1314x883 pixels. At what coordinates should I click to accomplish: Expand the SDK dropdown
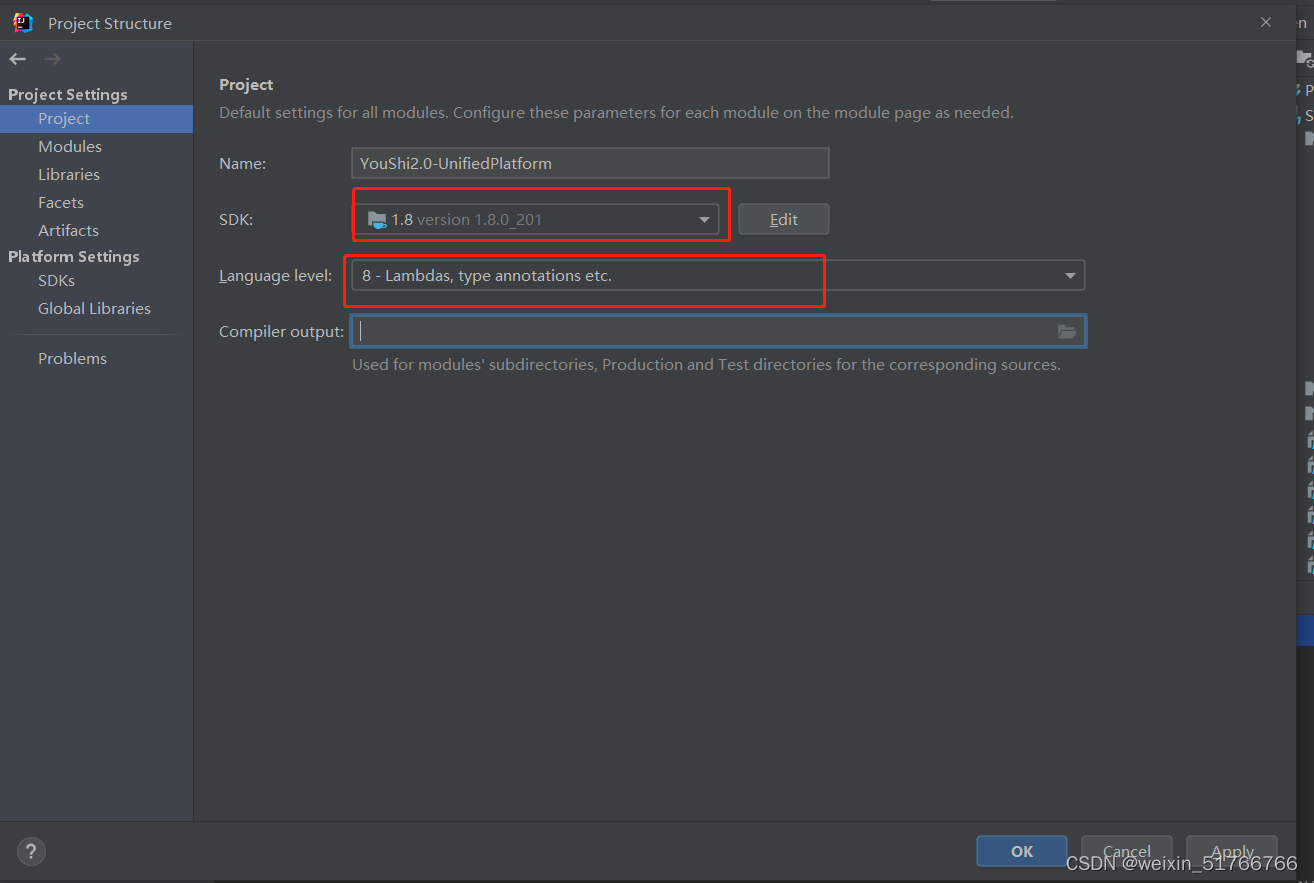coord(704,218)
